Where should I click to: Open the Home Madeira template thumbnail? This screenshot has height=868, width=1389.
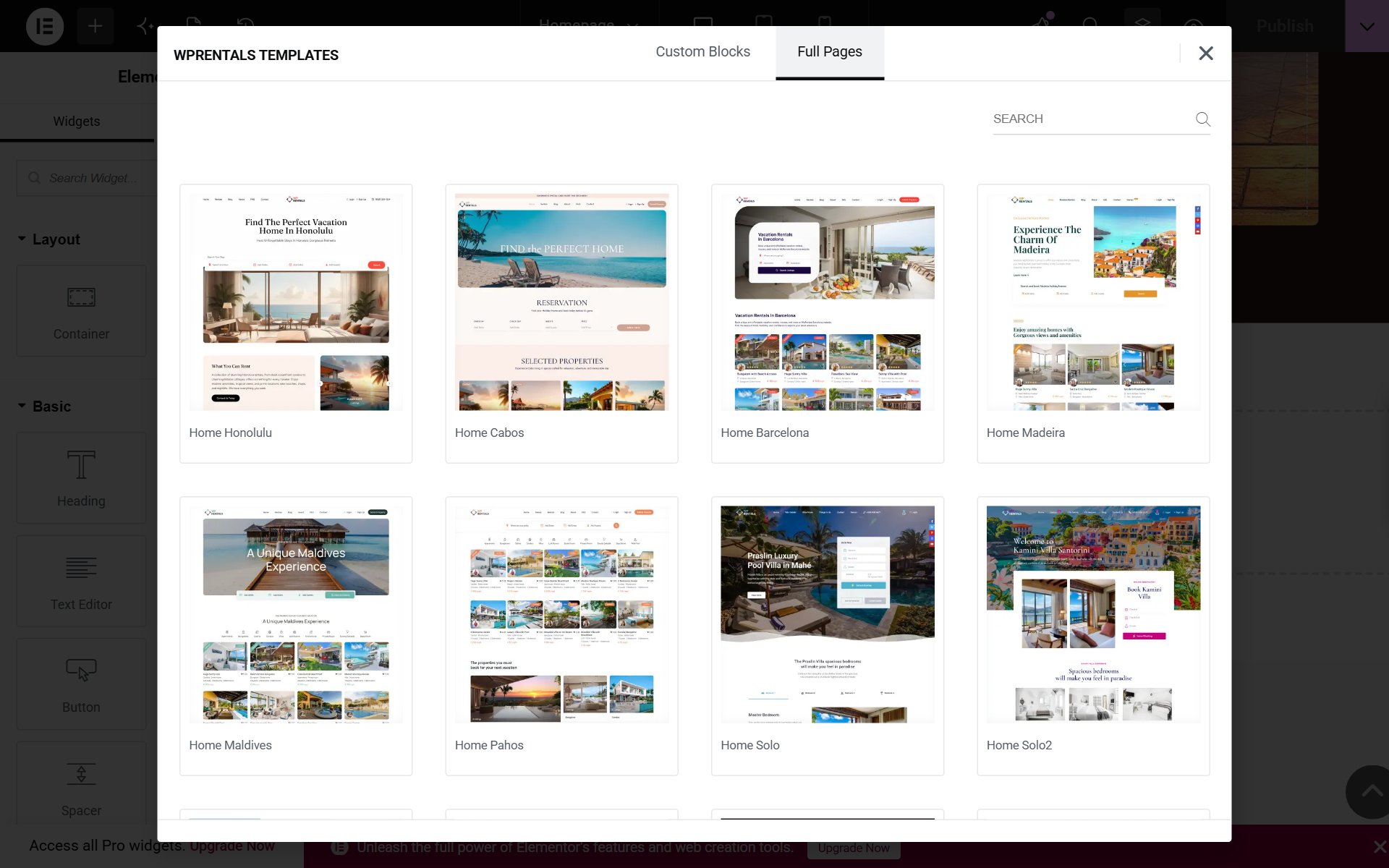(1093, 302)
